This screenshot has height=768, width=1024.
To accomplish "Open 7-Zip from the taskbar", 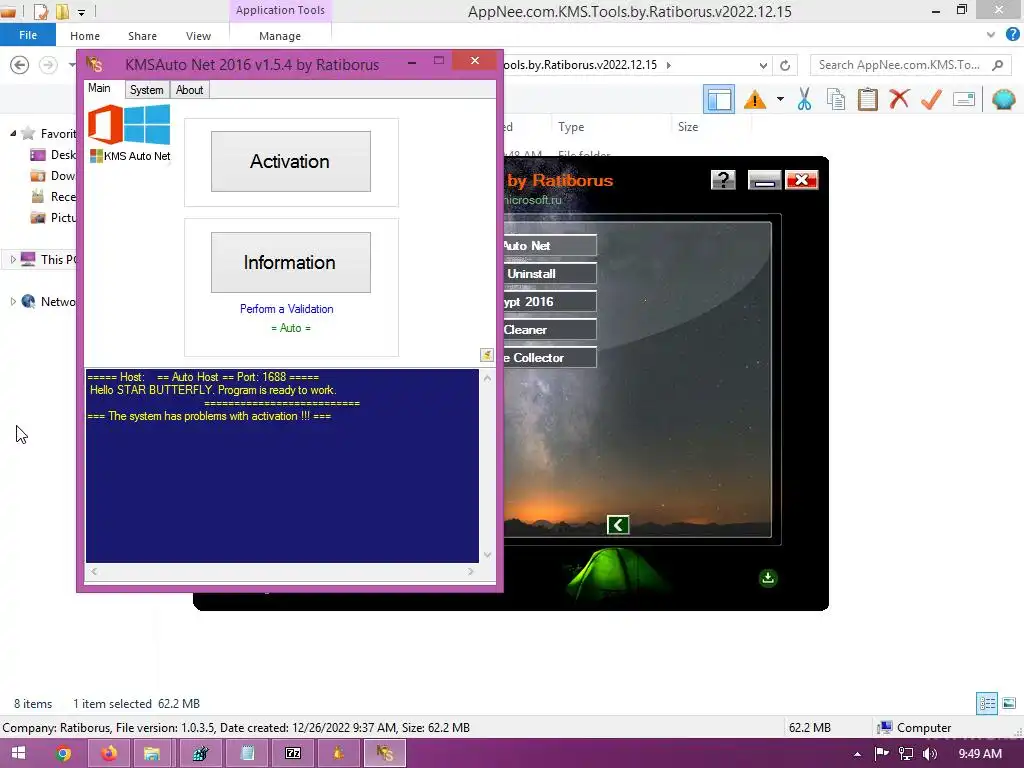I will (293, 753).
